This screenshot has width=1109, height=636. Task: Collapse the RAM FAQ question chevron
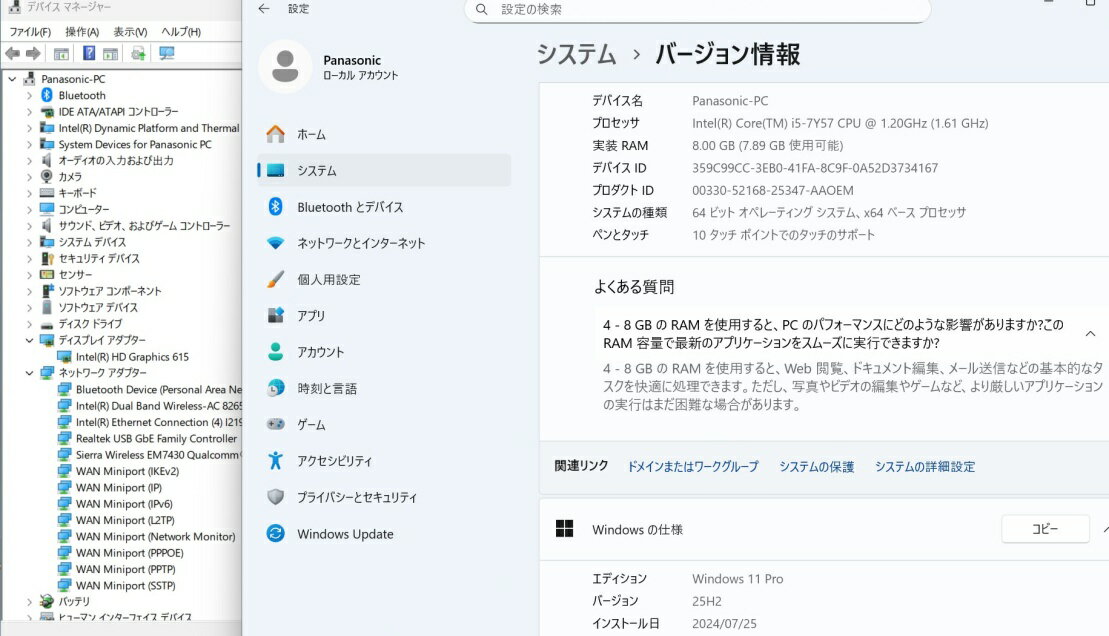coord(1090,334)
